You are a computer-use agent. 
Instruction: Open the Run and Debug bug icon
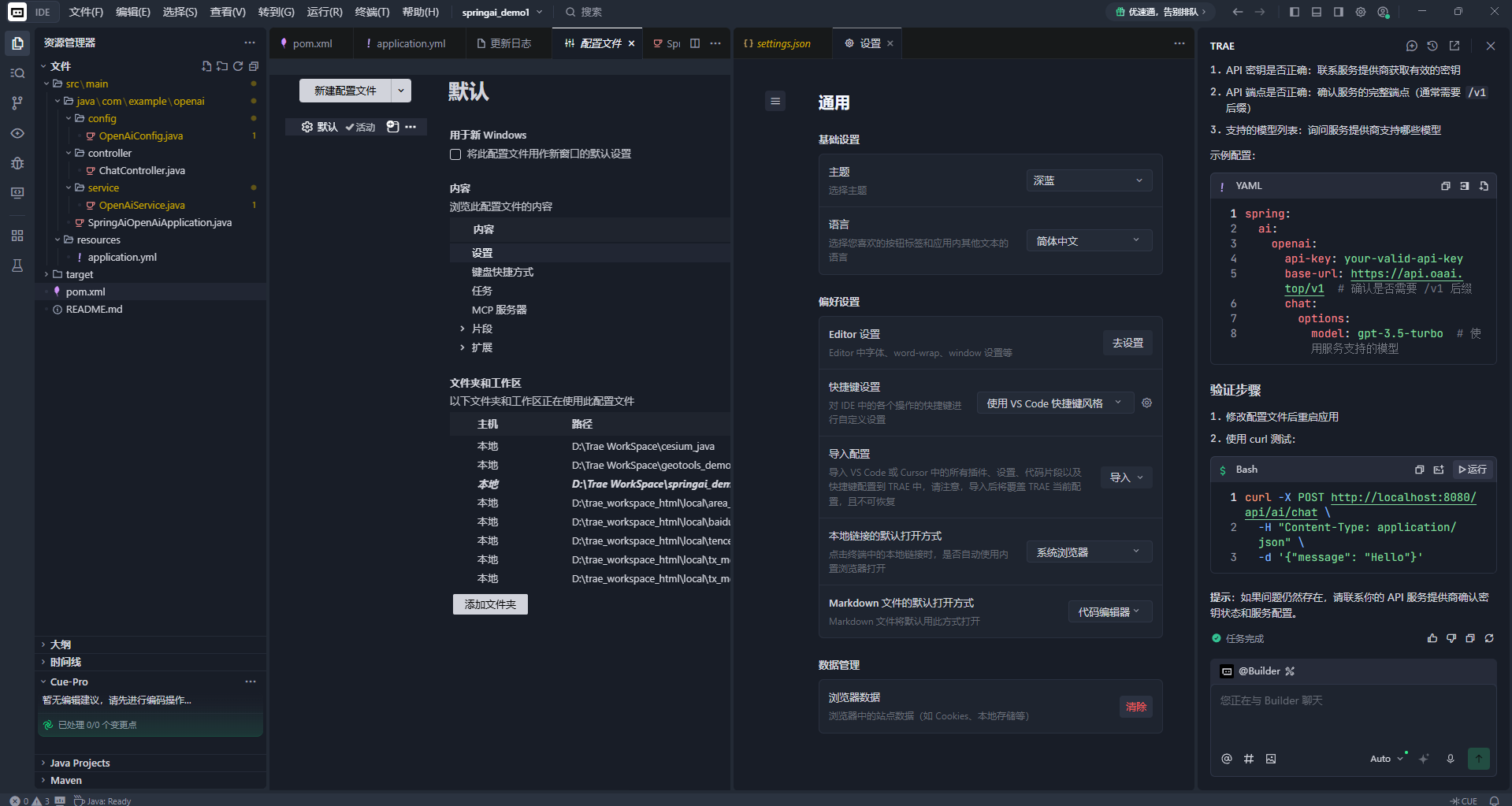coord(17,163)
